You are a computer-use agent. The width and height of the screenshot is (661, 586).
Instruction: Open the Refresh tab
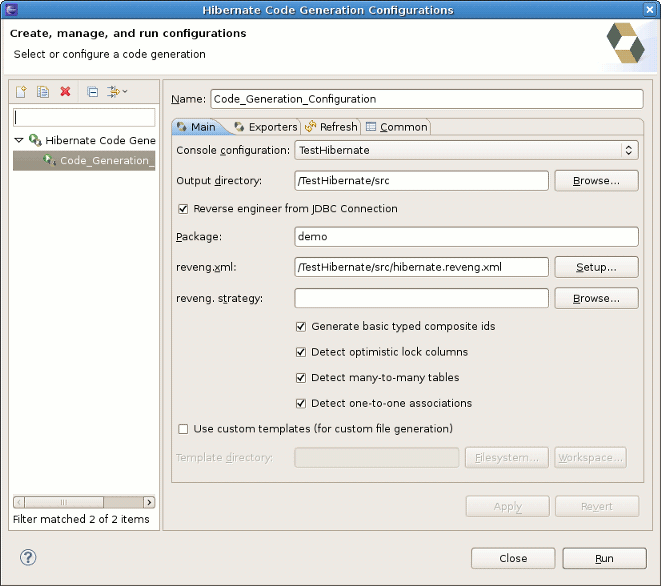click(x=331, y=127)
